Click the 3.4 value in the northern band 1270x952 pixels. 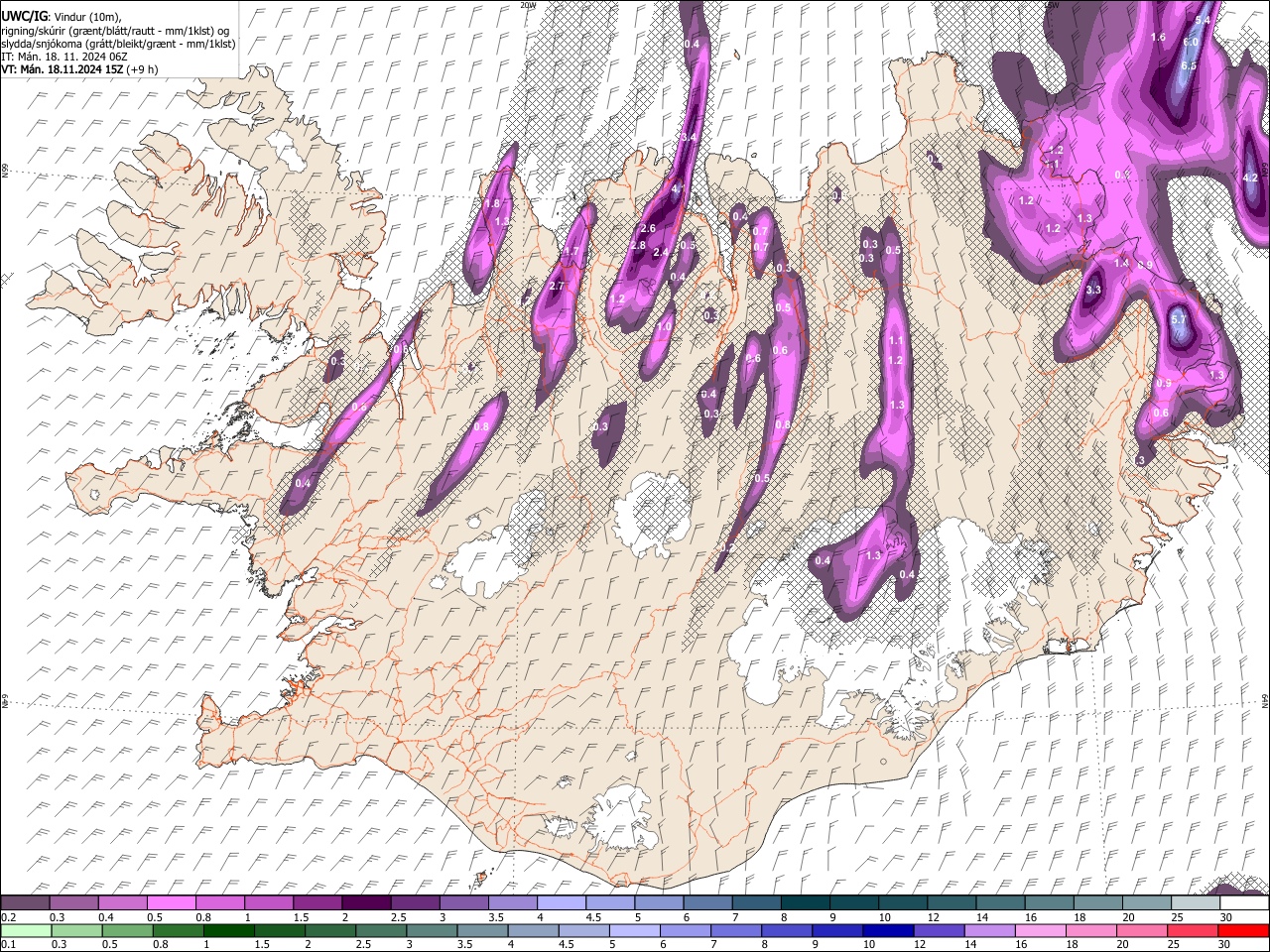coord(690,137)
